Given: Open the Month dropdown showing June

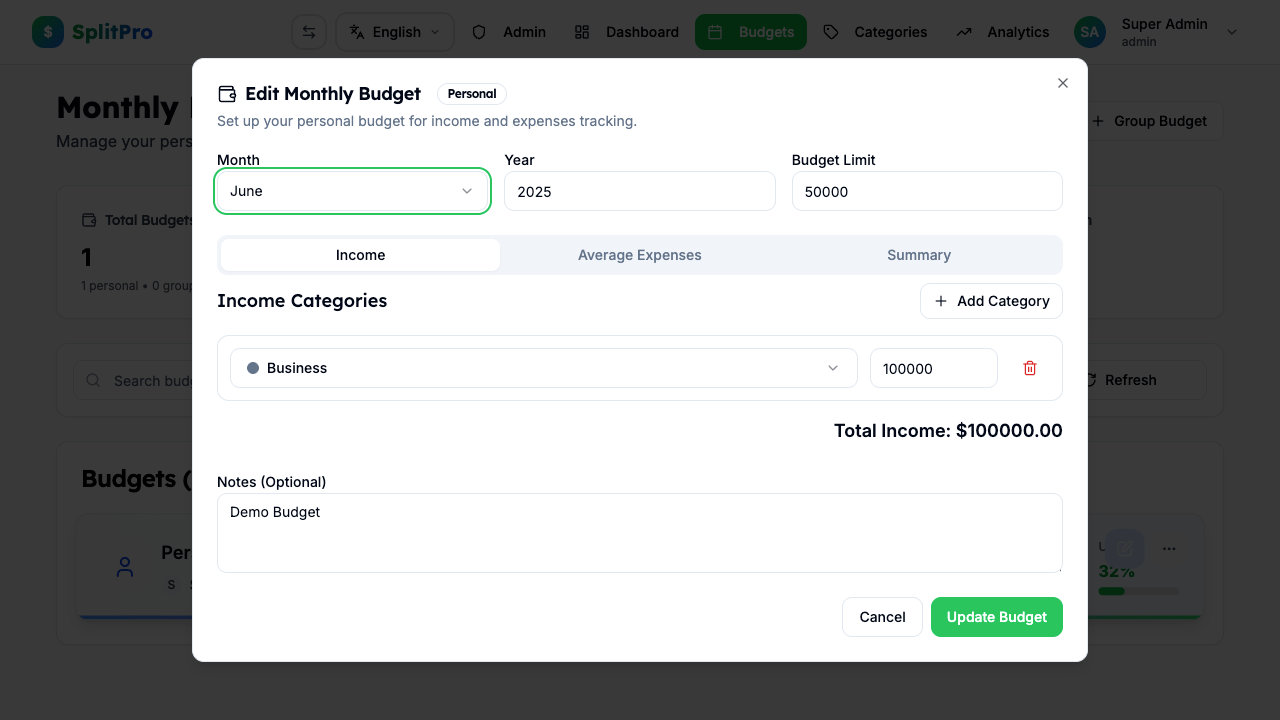Looking at the screenshot, I should tap(352, 190).
